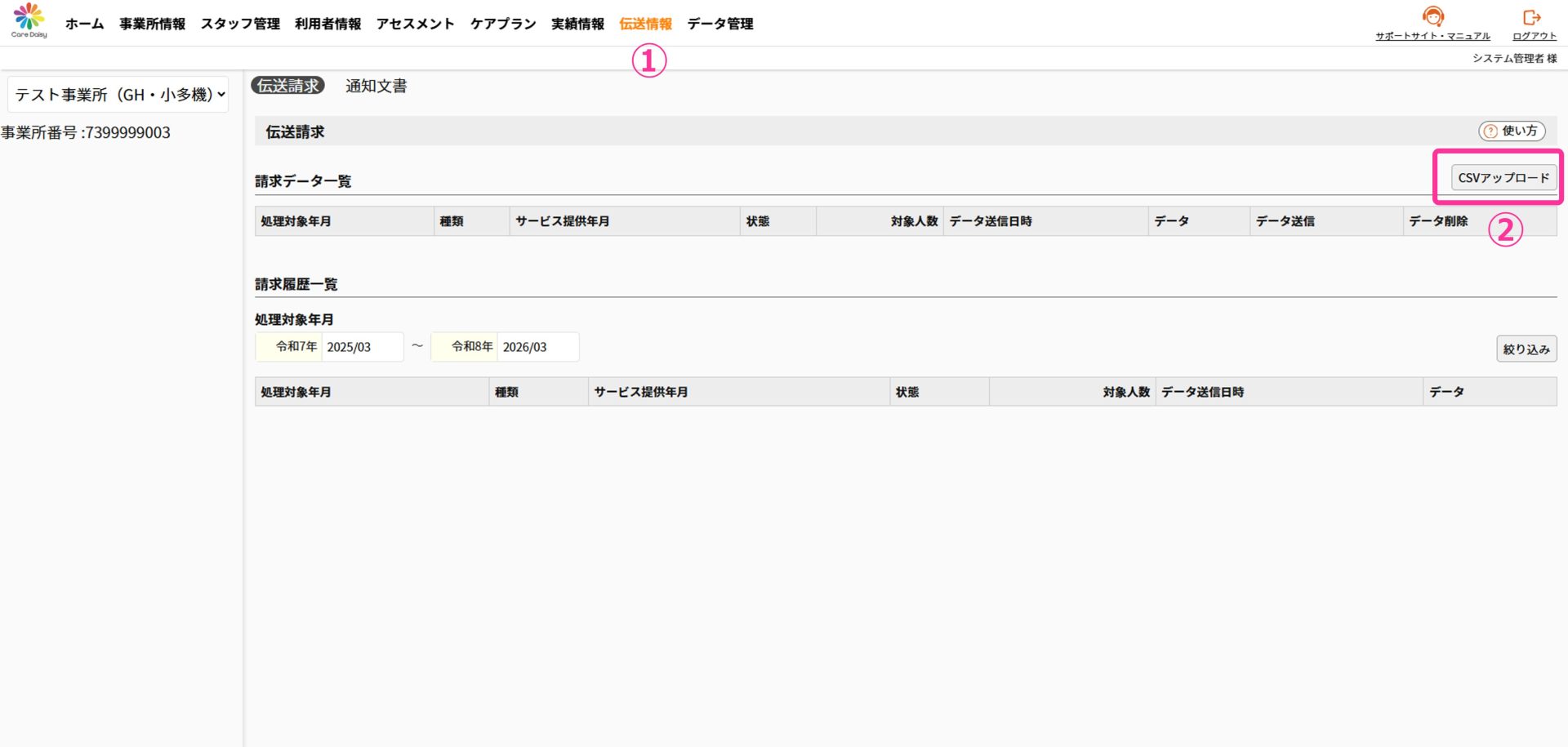Viewport: 1568px width, 747px height.
Task: Expand the テスト事業所 facility dropdown
Action: [x=118, y=95]
